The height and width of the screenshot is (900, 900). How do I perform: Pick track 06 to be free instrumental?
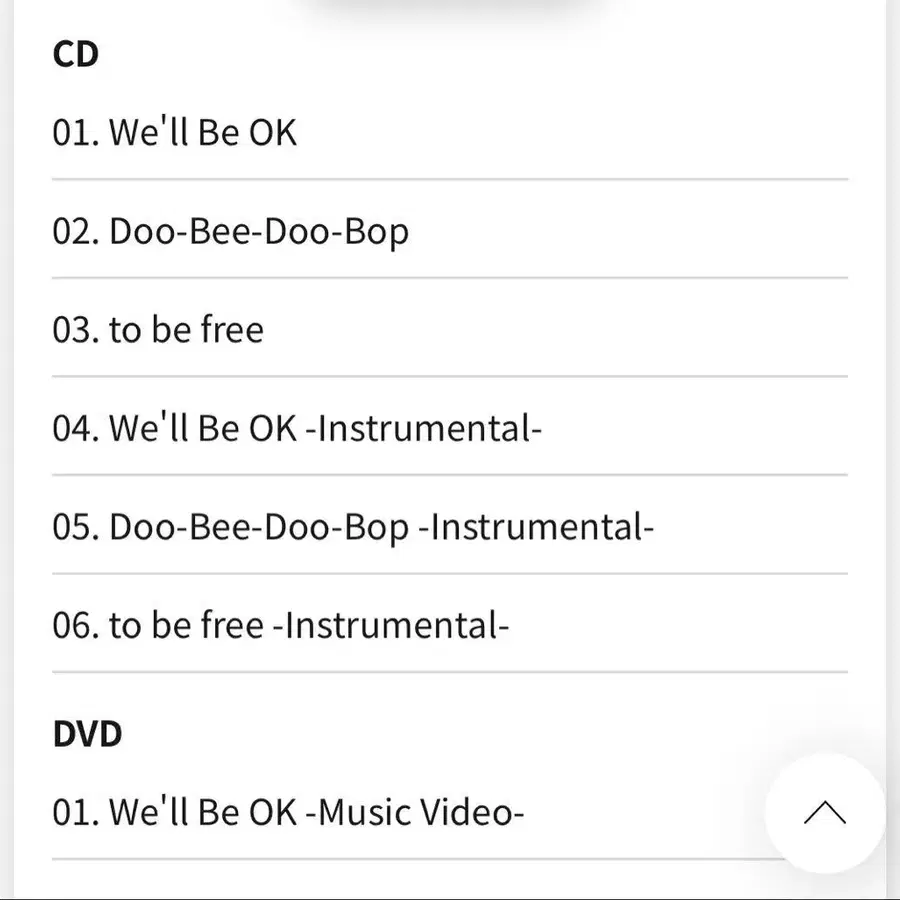point(450,625)
